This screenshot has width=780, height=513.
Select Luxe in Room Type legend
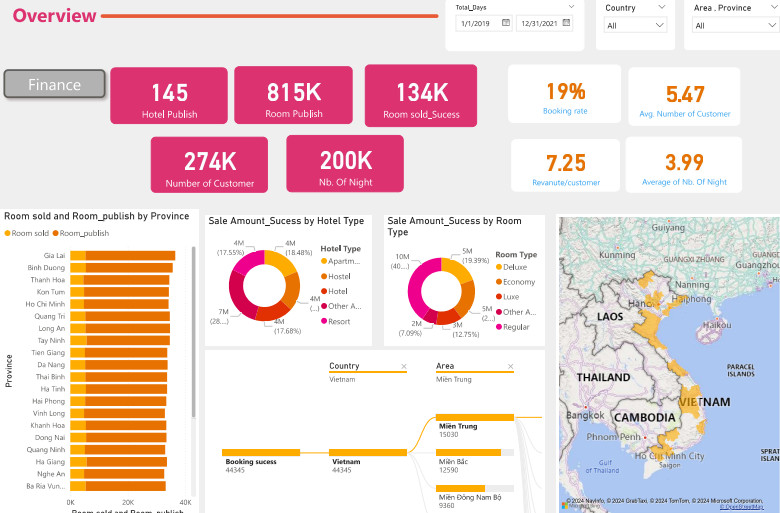pos(508,297)
